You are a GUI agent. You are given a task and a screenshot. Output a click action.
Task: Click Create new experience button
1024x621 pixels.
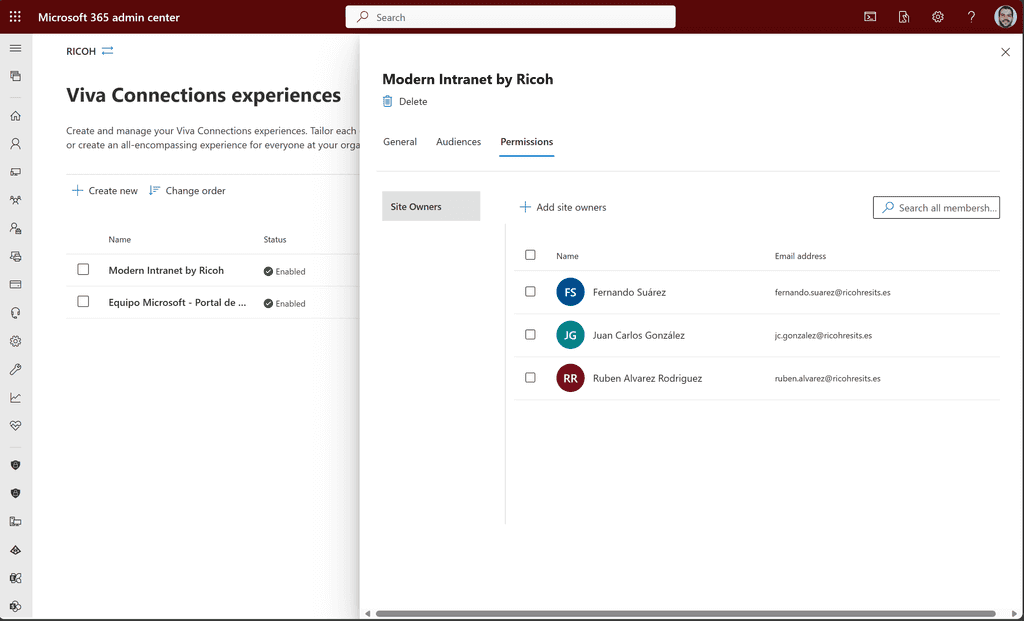[x=105, y=191]
